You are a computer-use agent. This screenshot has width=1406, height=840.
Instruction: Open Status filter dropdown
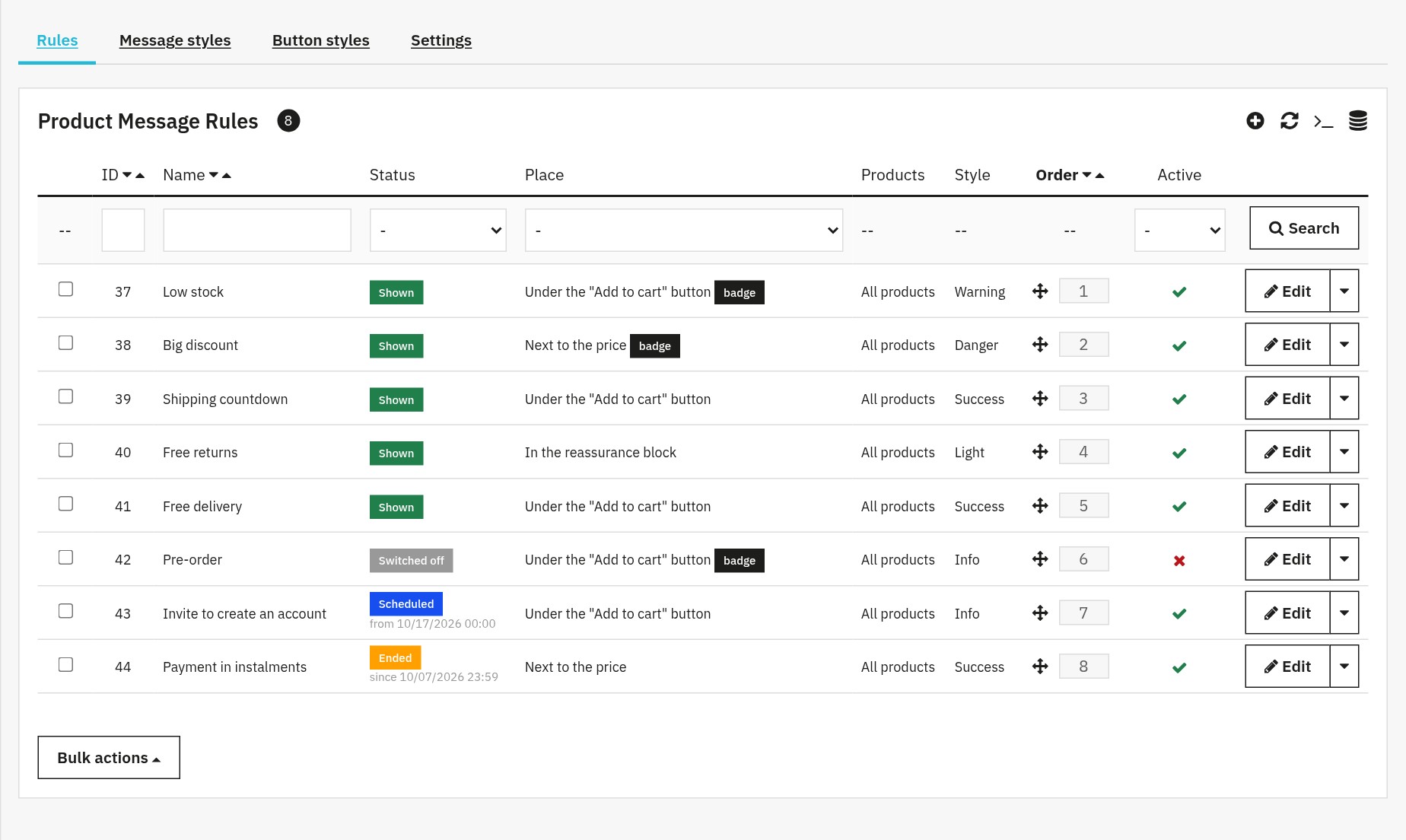[x=438, y=230]
